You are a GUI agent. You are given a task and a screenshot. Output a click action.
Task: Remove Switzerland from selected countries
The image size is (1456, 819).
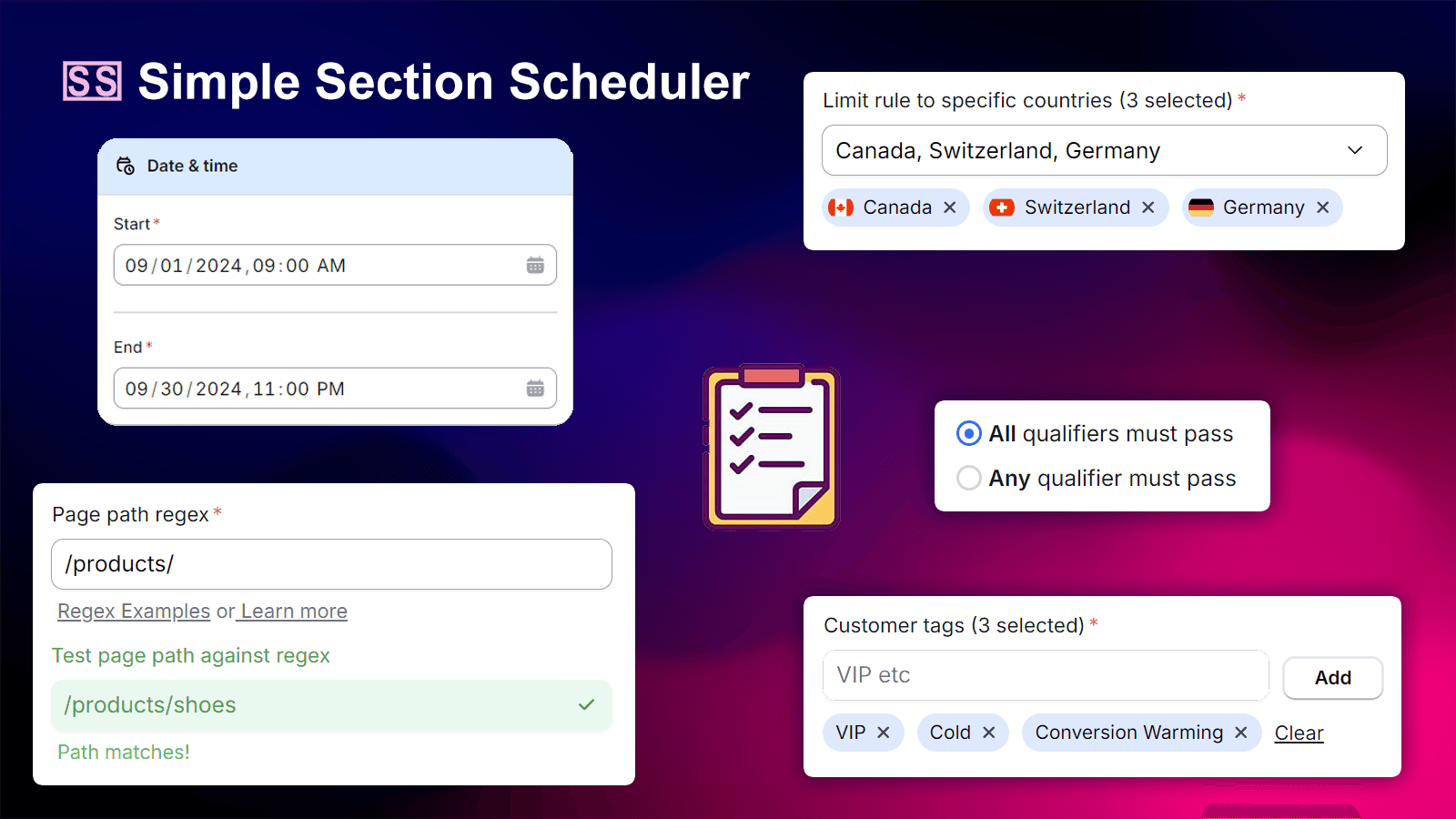(1148, 207)
